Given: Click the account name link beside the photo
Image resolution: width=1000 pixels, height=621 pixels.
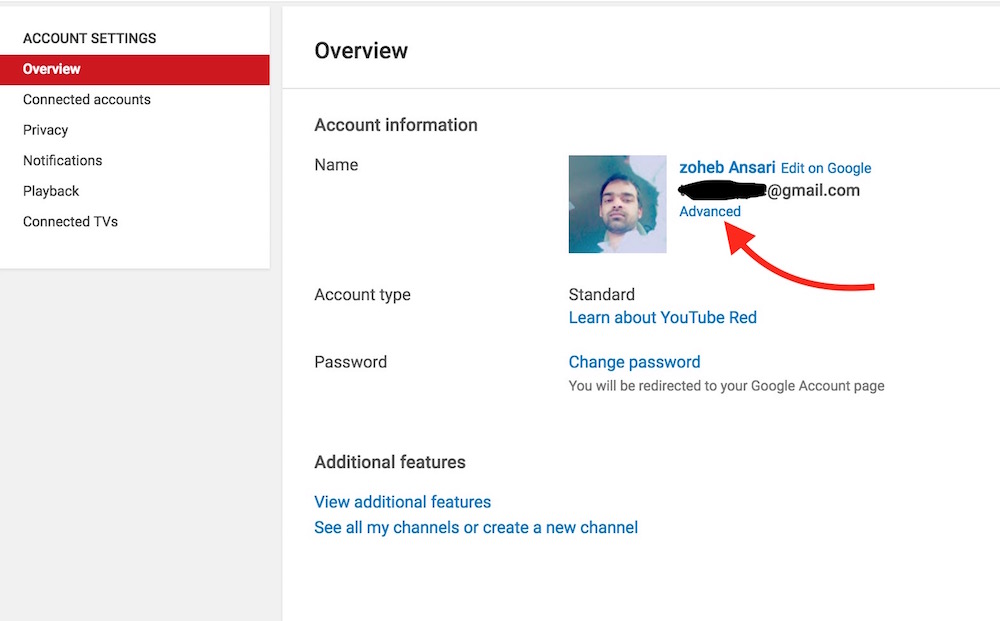Looking at the screenshot, I should [727, 168].
